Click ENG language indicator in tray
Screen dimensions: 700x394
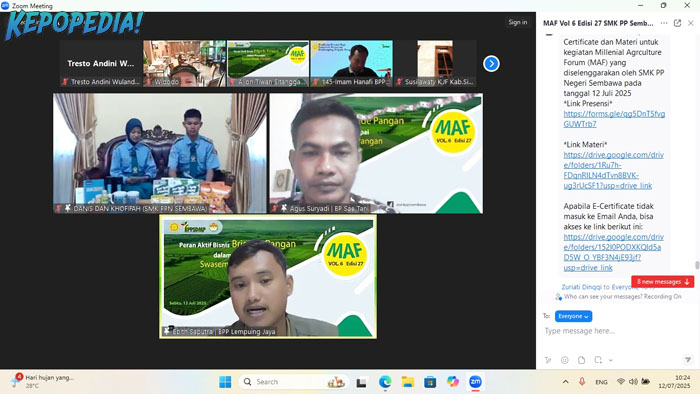[x=601, y=382]
